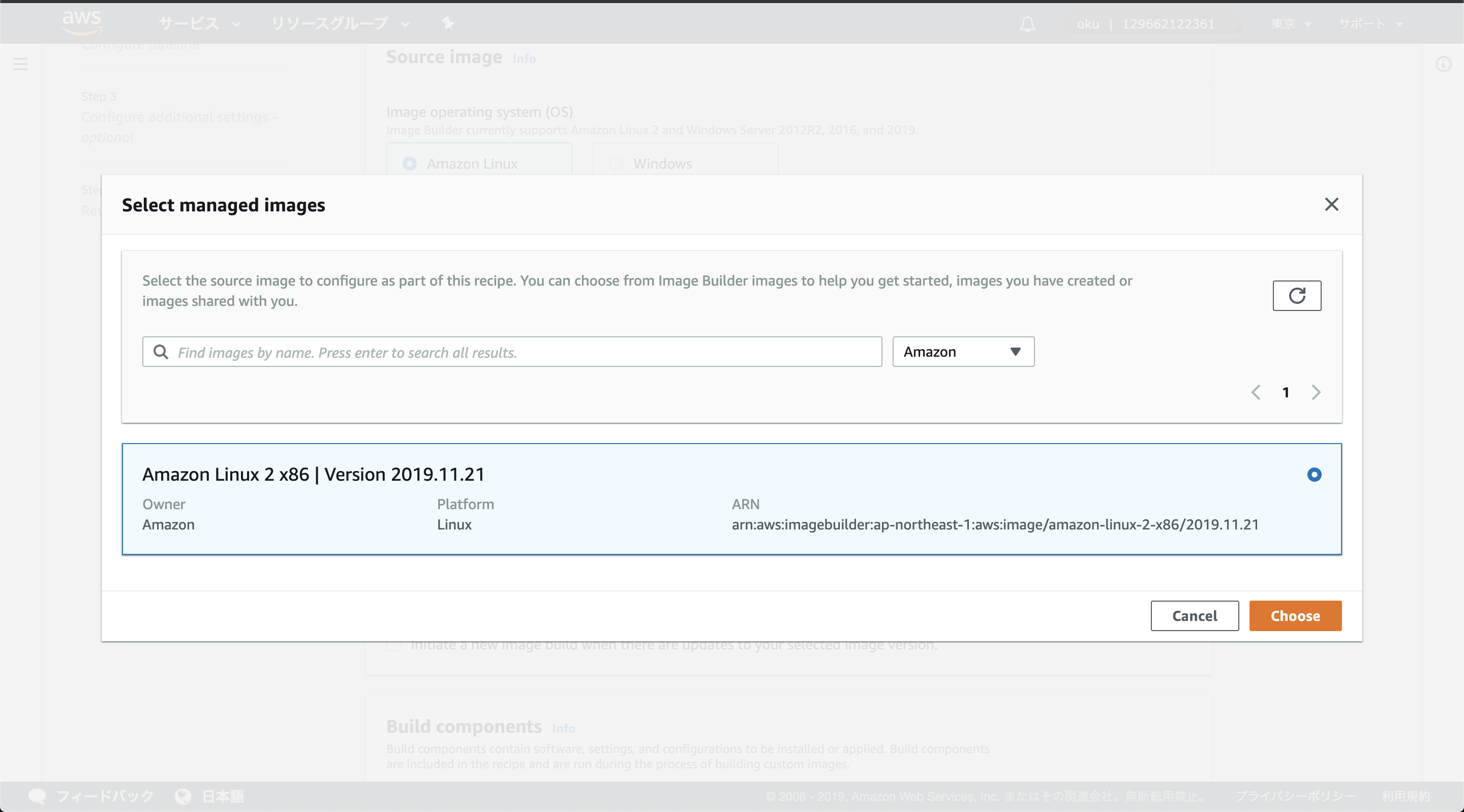Viewport: 1464px width, 812px height.
Task: Click the AWS logo home icon
Action: 82,23
